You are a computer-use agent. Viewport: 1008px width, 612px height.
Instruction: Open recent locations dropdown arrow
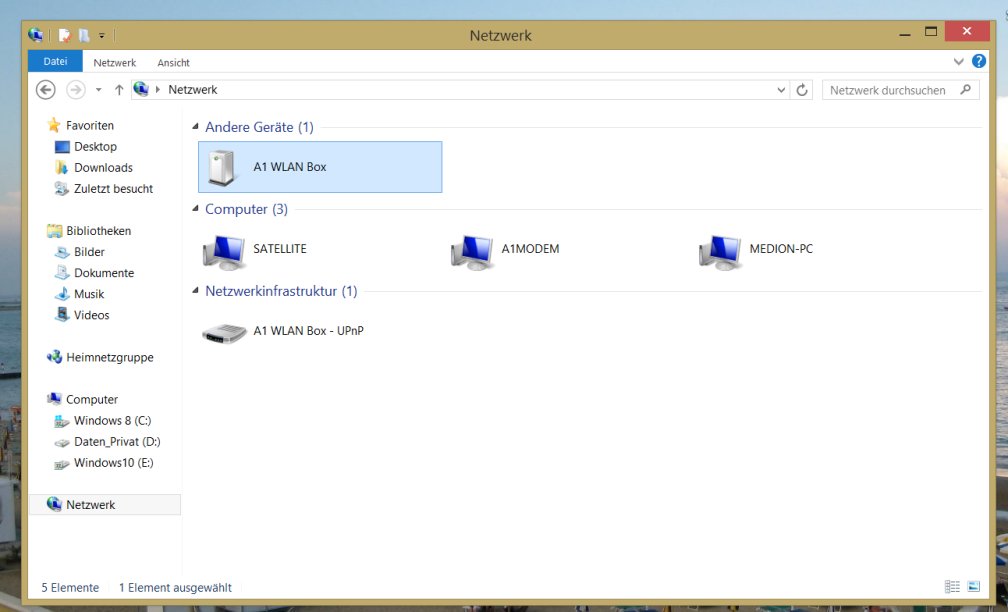98,90
